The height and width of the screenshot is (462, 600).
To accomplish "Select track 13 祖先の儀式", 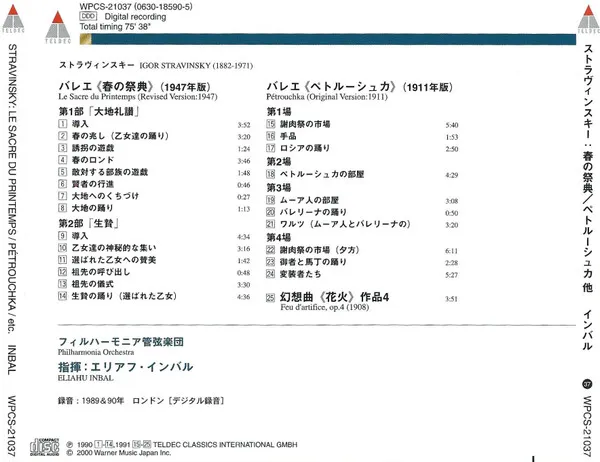I will pyautogui.click(x=93, y=284).
